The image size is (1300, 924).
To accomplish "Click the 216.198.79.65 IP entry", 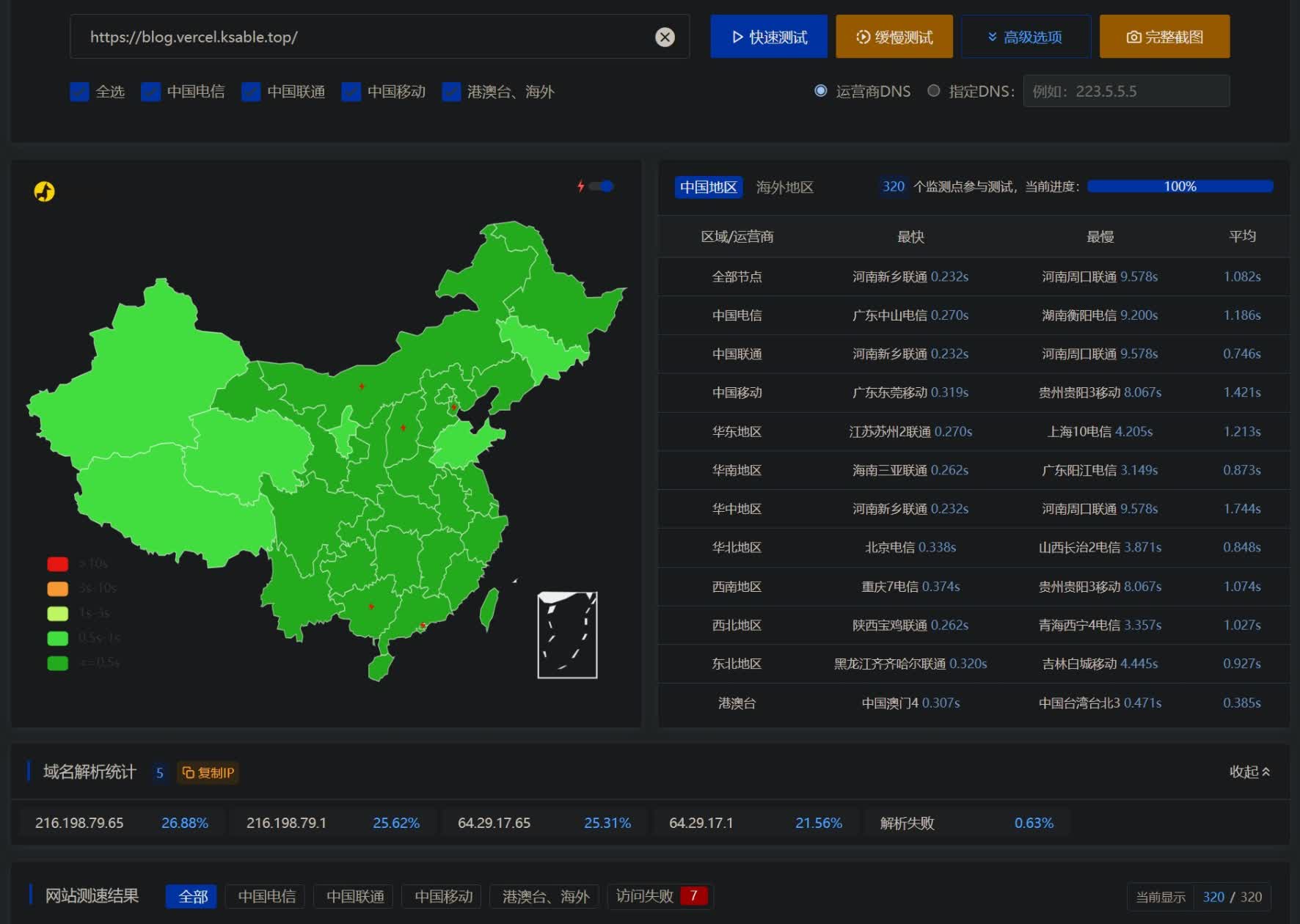I will 79,823.
